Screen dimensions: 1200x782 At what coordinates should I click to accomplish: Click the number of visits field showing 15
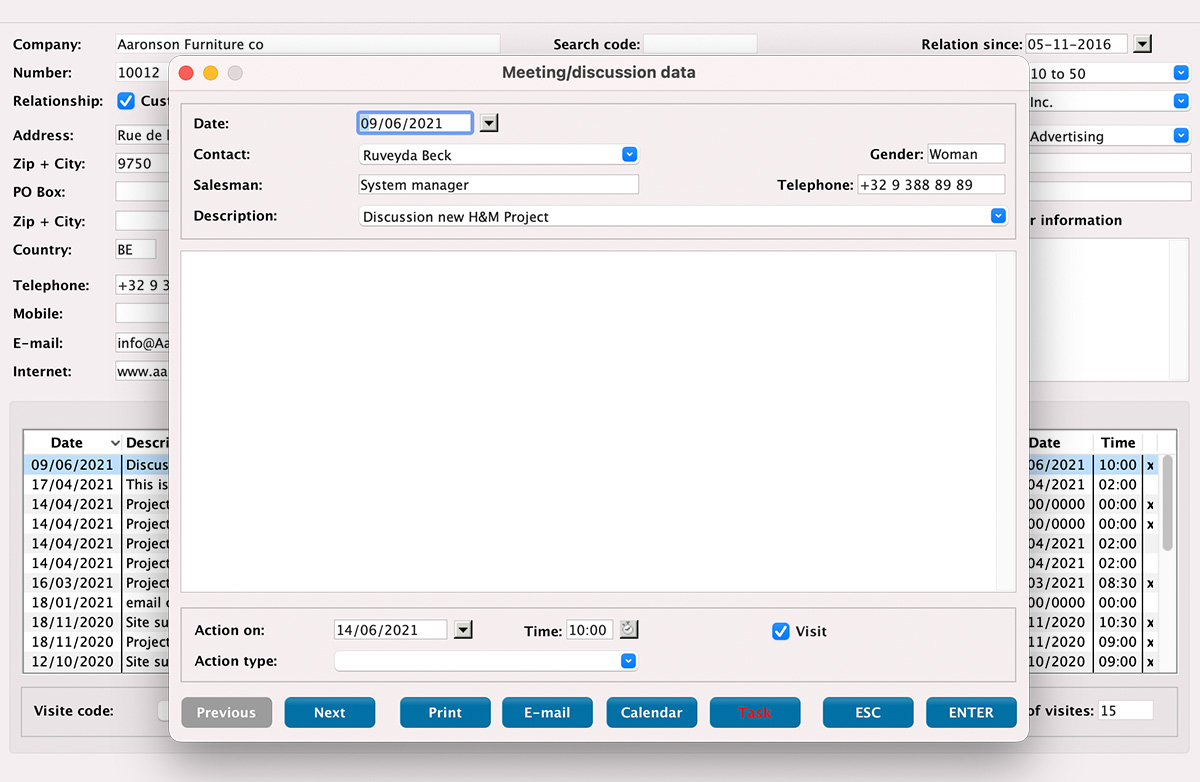coord(1125,711)
